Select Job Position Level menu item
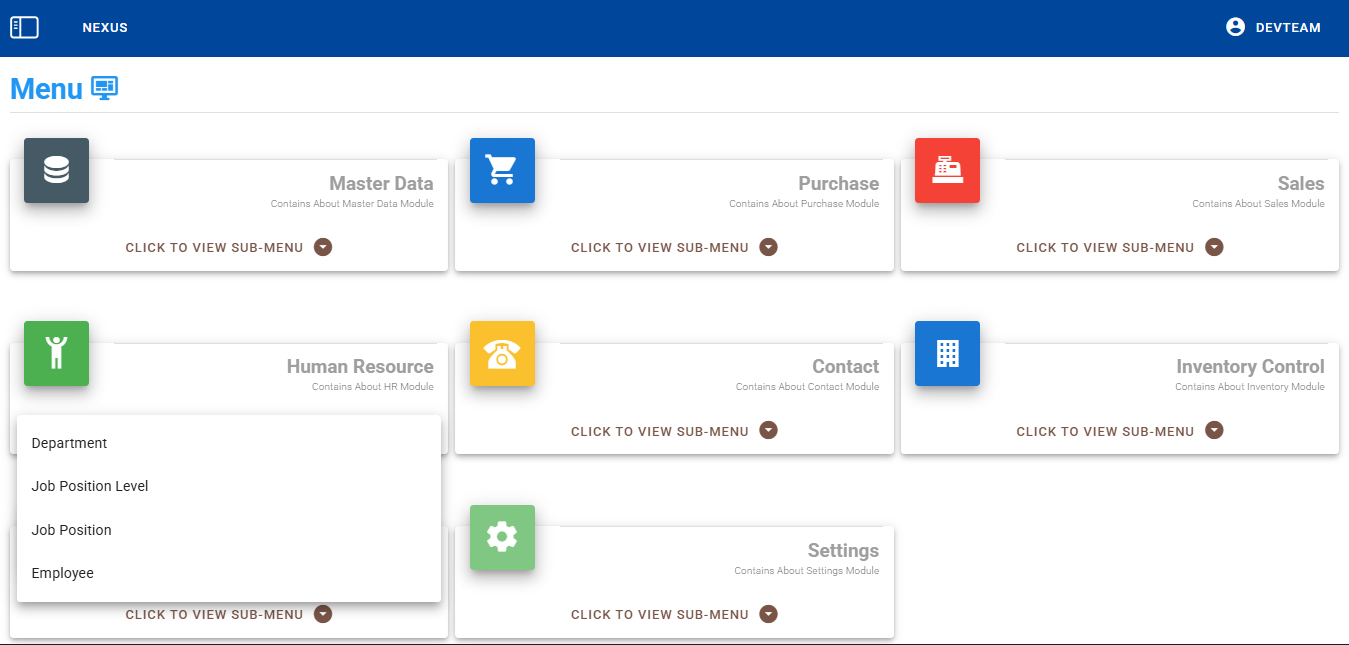This screenshot has width=1349, height=645. point(90,486)
